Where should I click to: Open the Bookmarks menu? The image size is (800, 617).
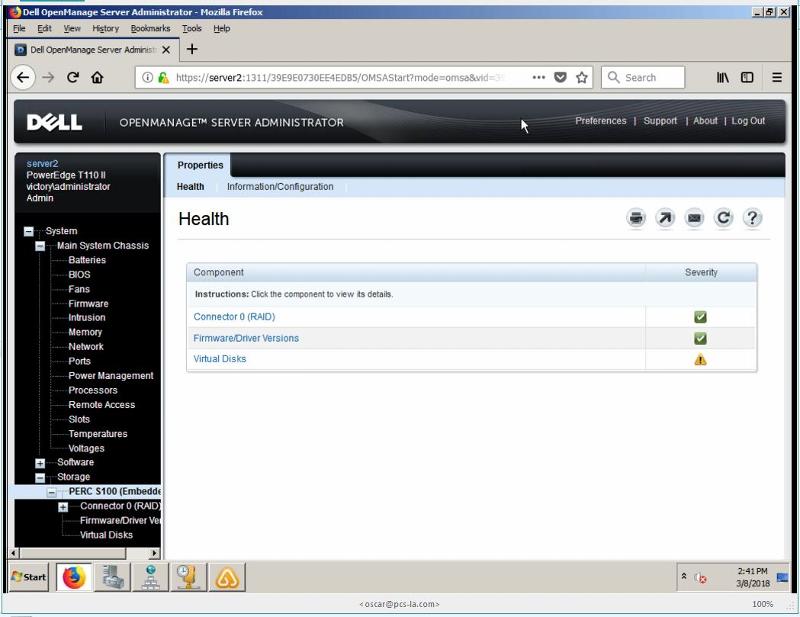151,29
